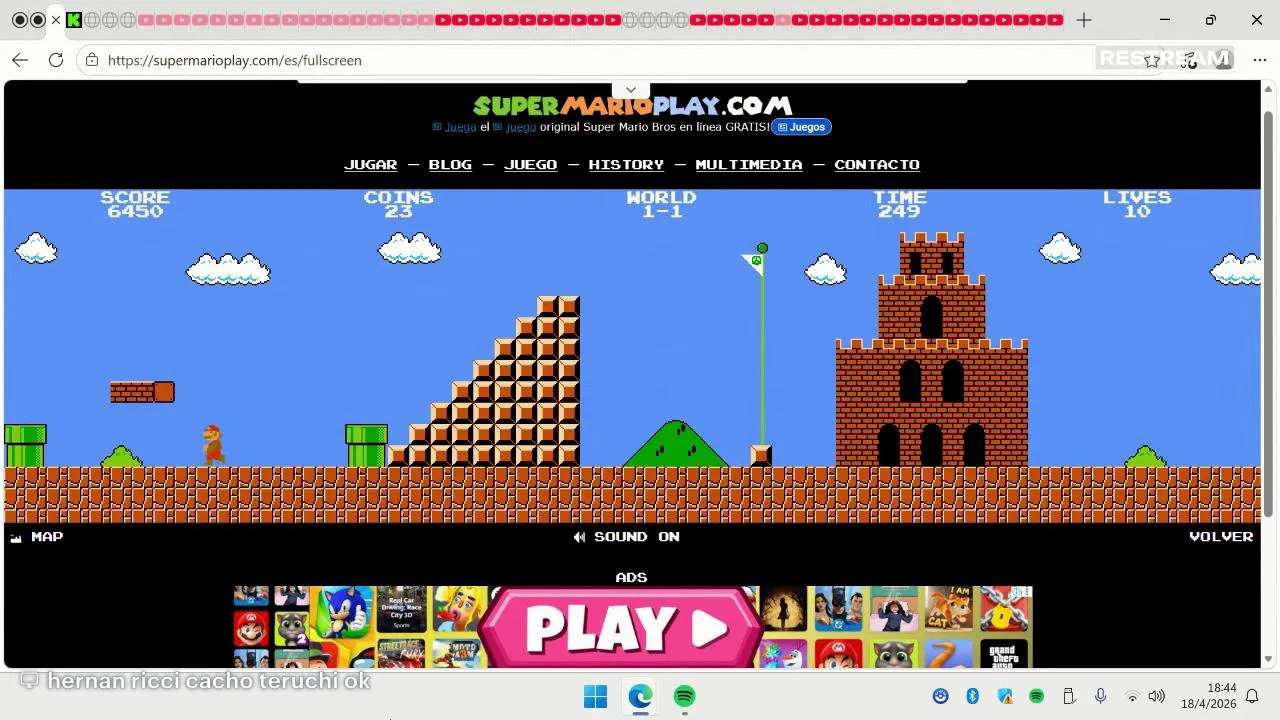Click the question block next to the bricks
Image resolution: width=1280 pixels, height=720 pixels.
pos(164,392)
